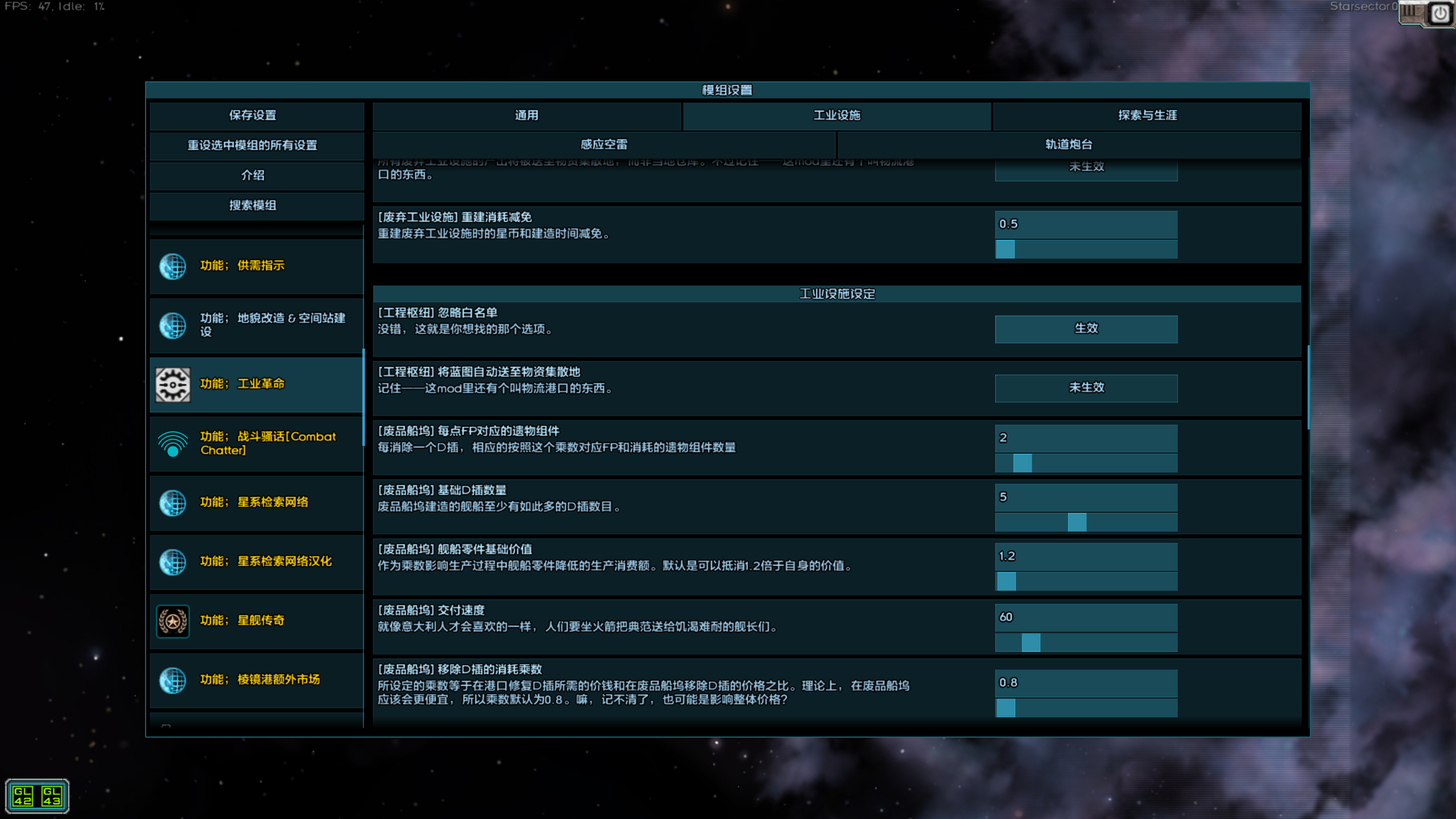
Task: Open the 轨道炮台 sub-tab
Action: coord(1068,144)
